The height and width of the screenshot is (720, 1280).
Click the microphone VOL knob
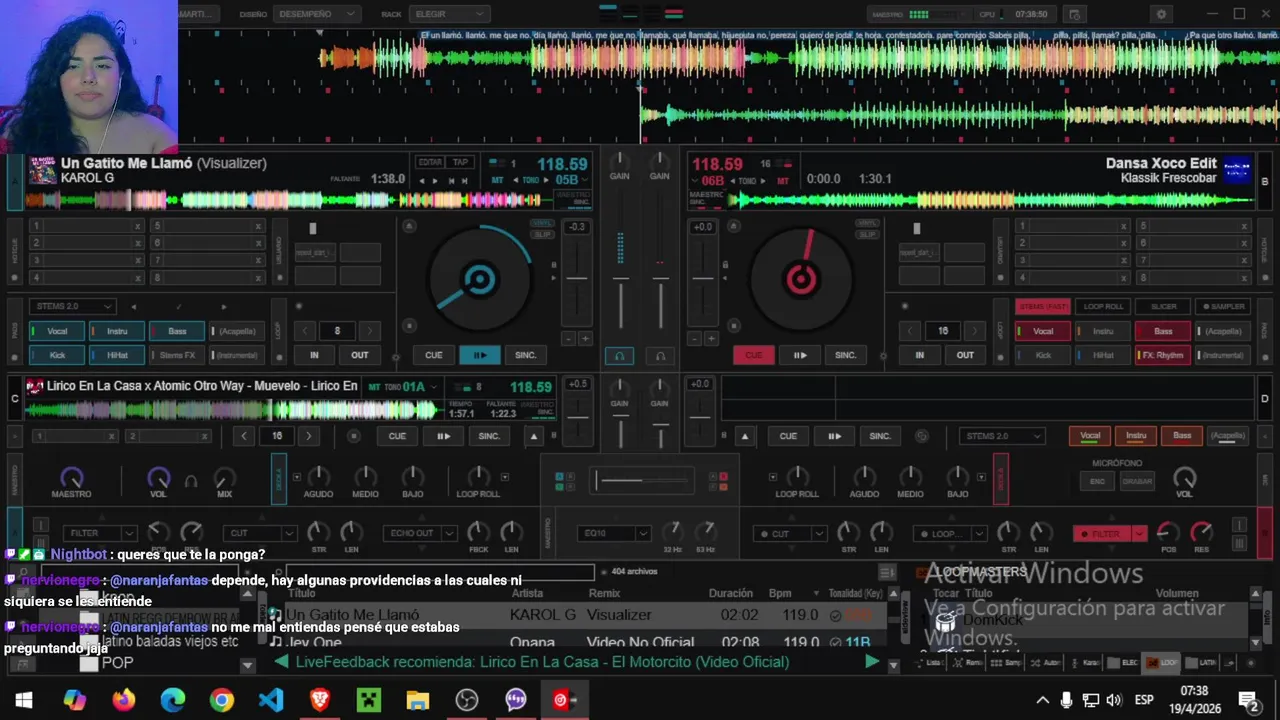(1184, 478)
